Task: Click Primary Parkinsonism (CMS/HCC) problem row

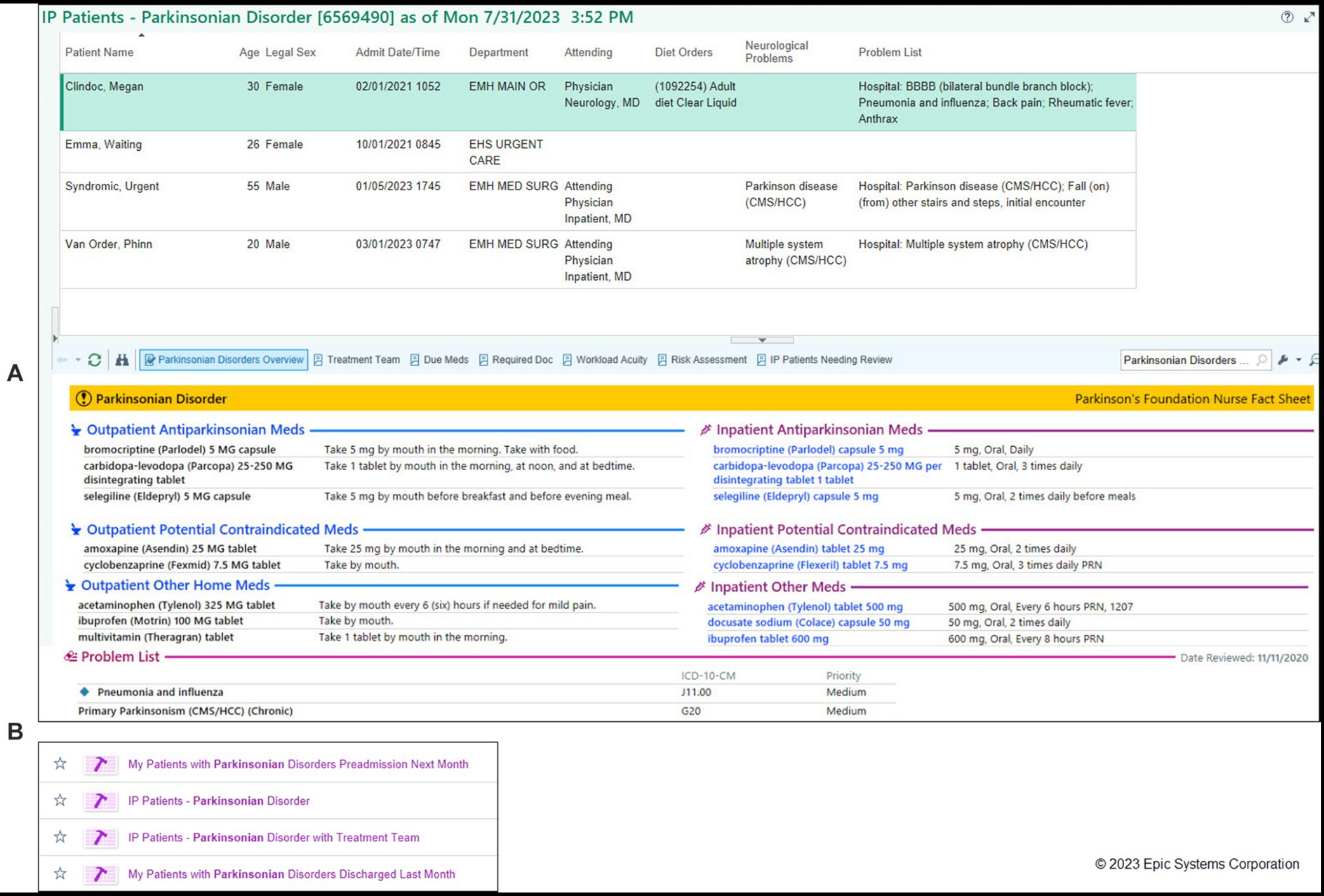Action: point(486,711)
